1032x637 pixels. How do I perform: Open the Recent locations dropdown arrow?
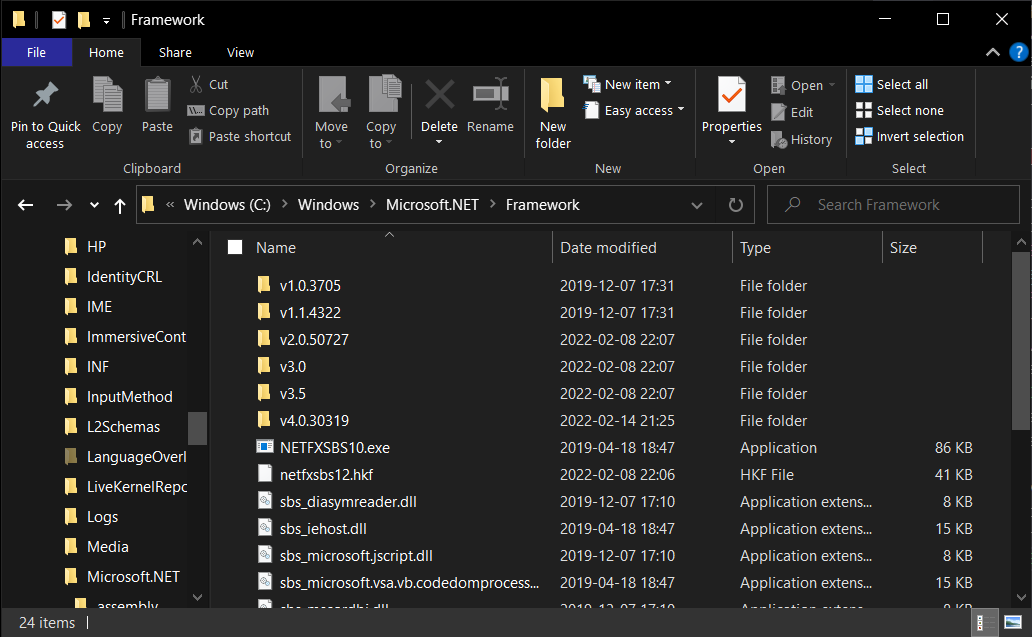pos(94,205)
